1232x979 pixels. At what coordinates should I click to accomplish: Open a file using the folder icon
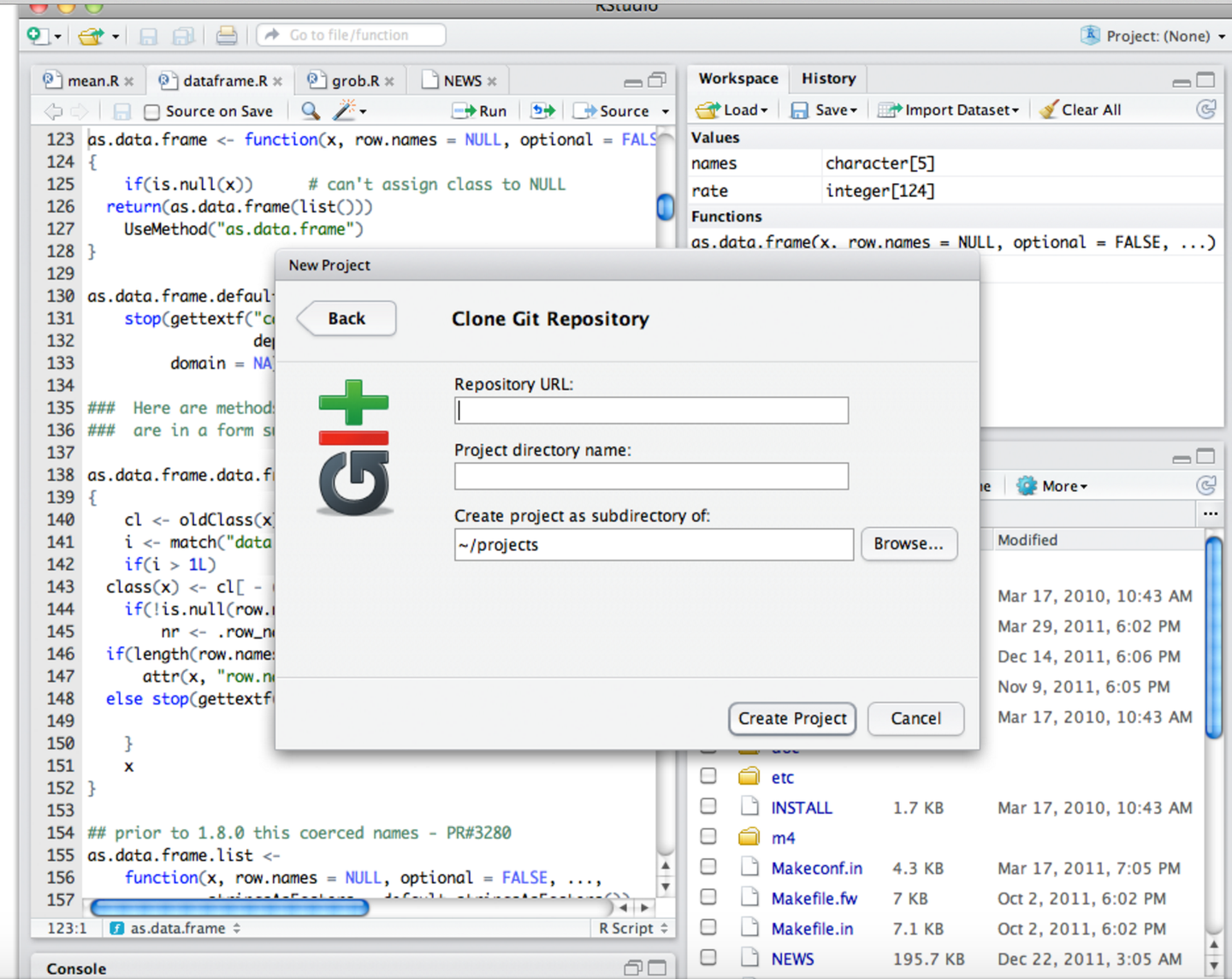pyautogui.click(x=92, y=35)
